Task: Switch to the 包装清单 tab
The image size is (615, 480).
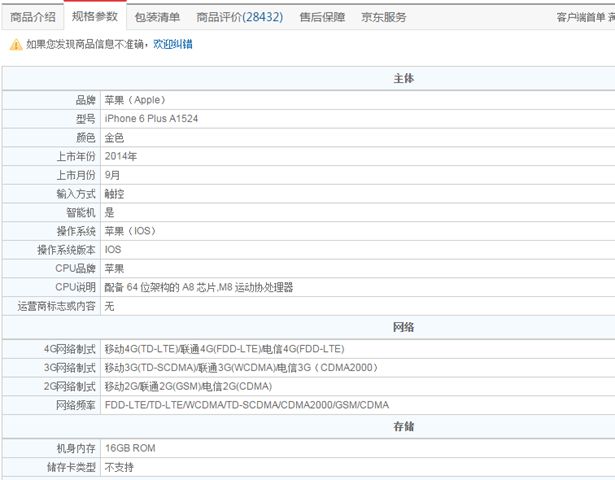Action: pyautogui.click(x=157, y=17)
